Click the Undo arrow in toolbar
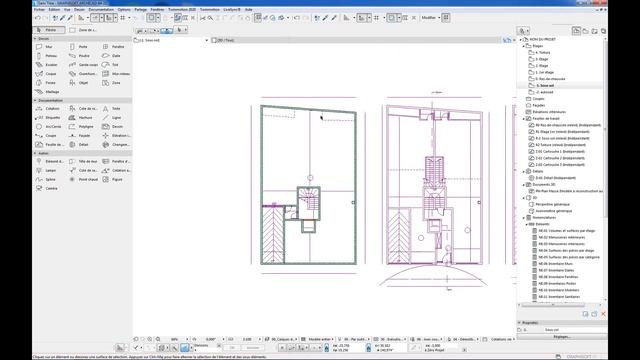 (x=37, y=18)
